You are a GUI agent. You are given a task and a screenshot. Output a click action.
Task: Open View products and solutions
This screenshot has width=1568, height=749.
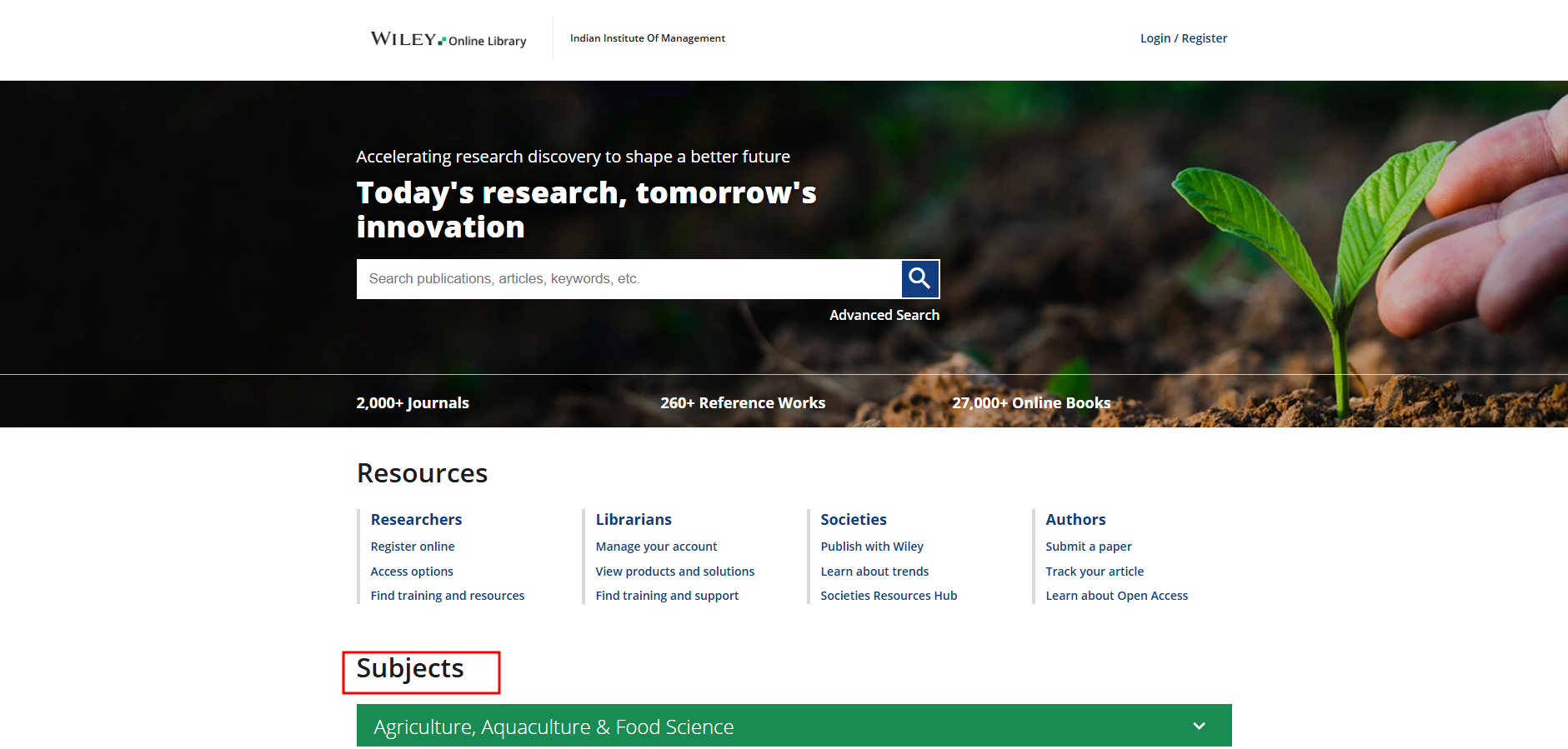click(674, 572)
